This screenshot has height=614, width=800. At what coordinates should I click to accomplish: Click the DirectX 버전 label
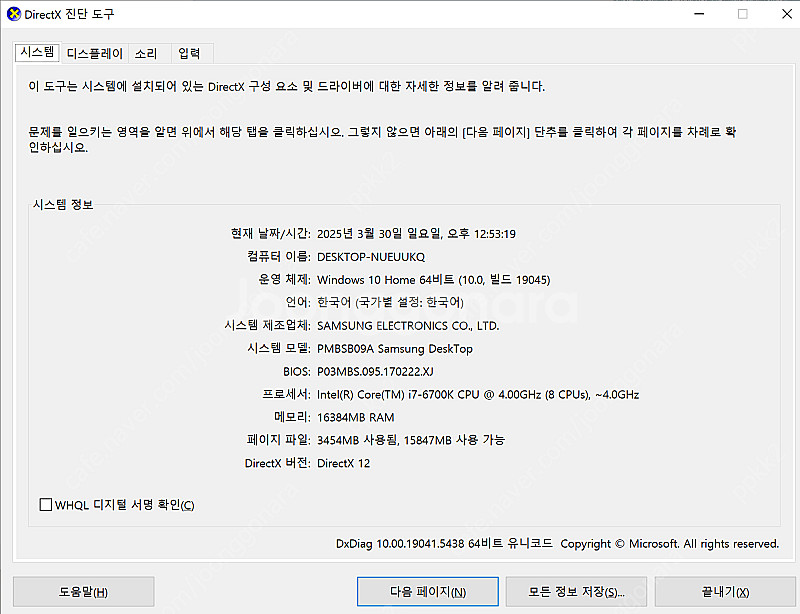pyautogui.click(x=278, y=463)
